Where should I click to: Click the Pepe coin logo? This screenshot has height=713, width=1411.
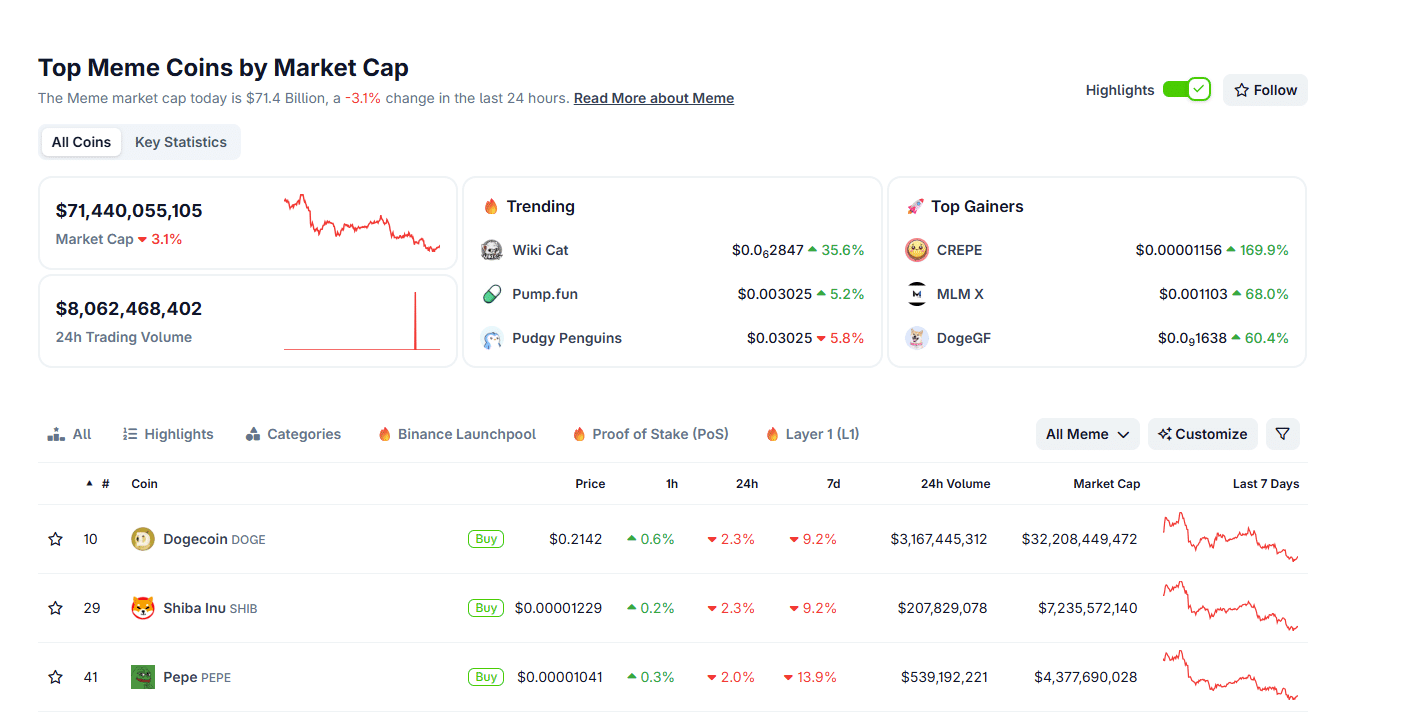141,676
